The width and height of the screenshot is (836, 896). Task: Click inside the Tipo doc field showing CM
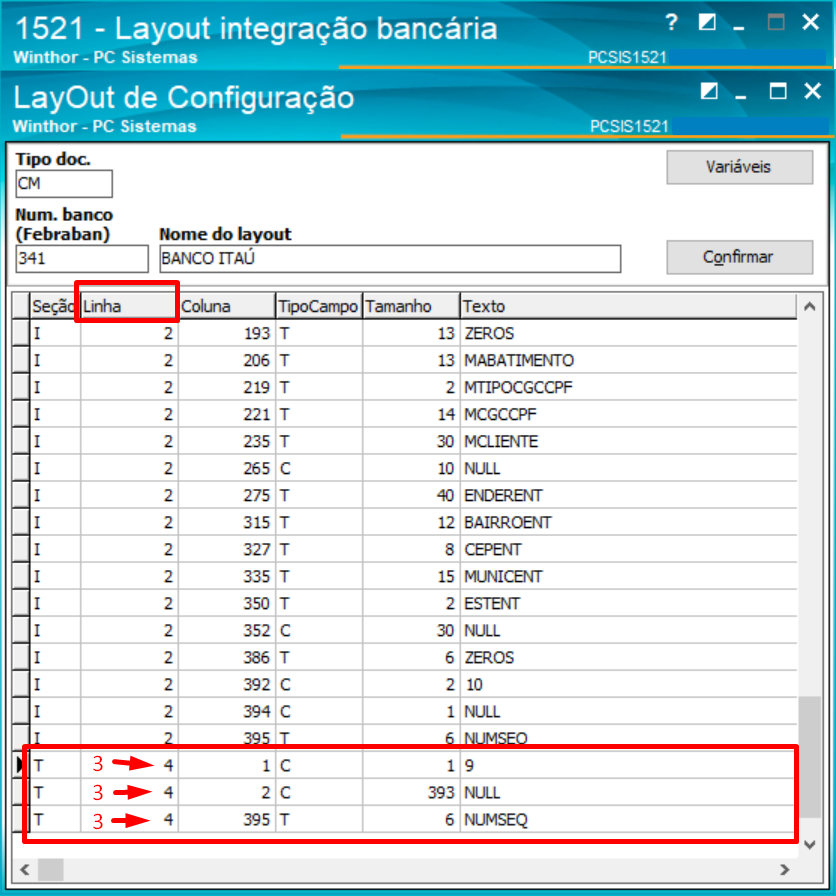pos(63,184)
